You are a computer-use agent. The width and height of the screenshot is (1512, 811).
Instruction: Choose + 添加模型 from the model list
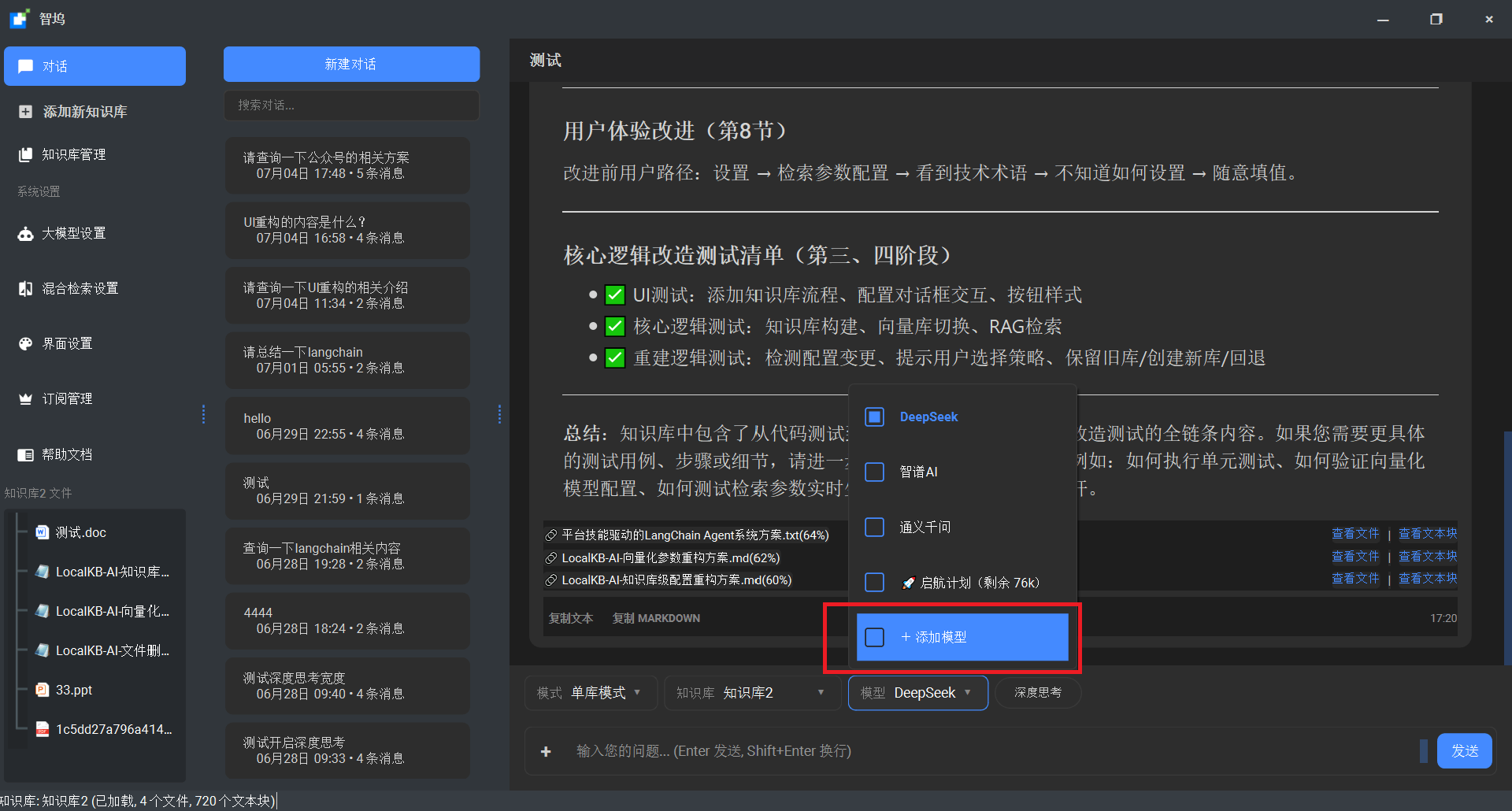pyautogui.click(x=962, y=637)
